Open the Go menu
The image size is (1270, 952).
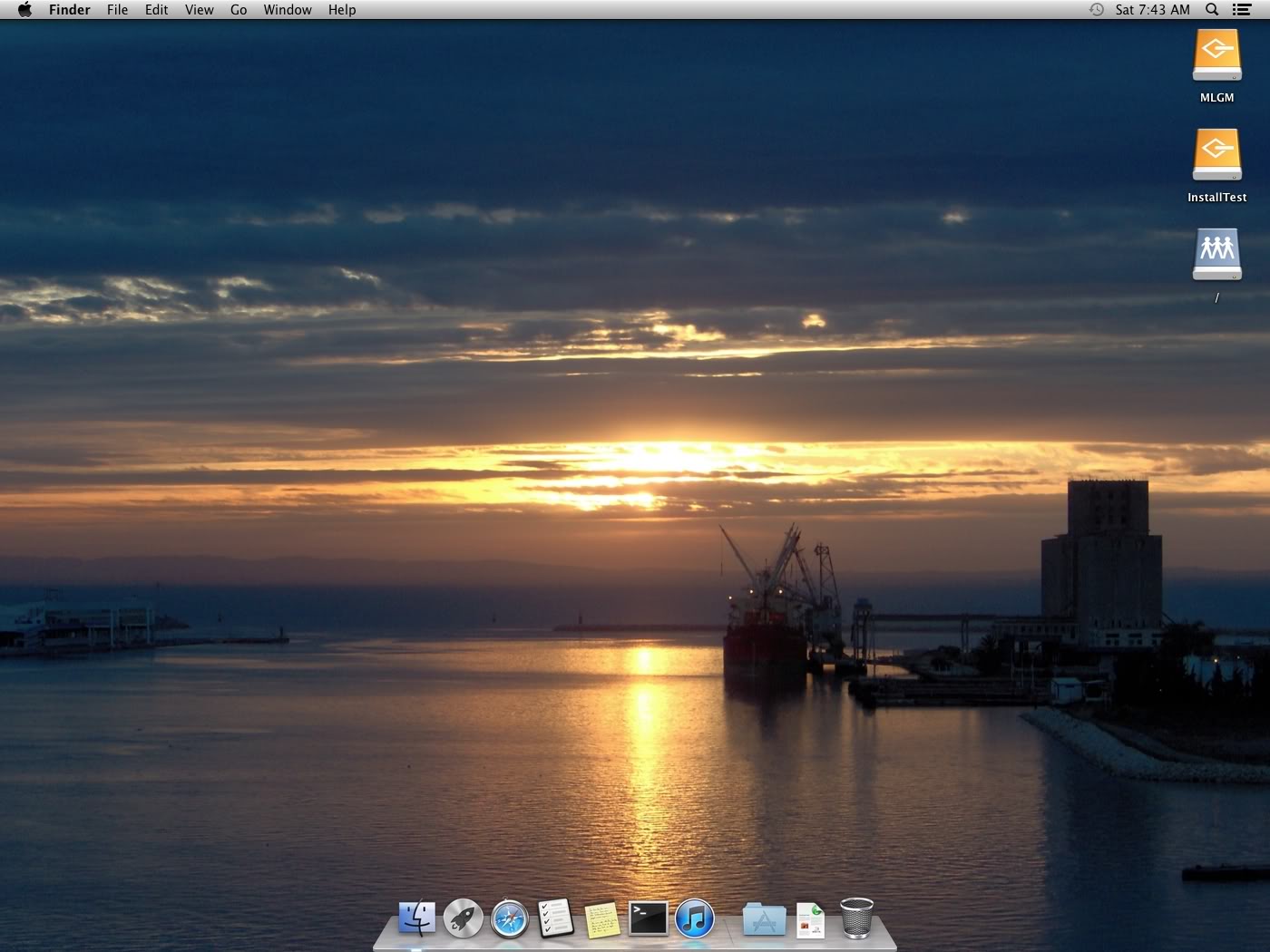pos(239,10)
